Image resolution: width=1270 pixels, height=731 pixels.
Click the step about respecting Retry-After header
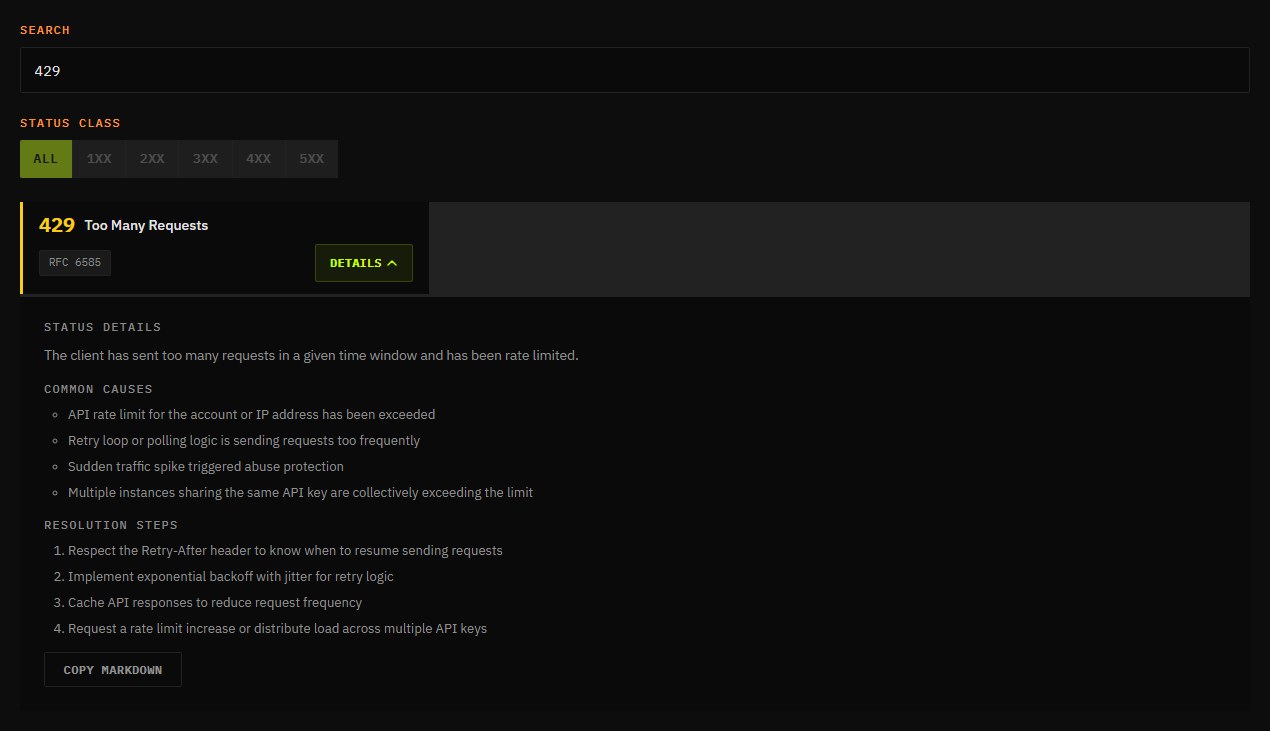[x=285, y=550]
